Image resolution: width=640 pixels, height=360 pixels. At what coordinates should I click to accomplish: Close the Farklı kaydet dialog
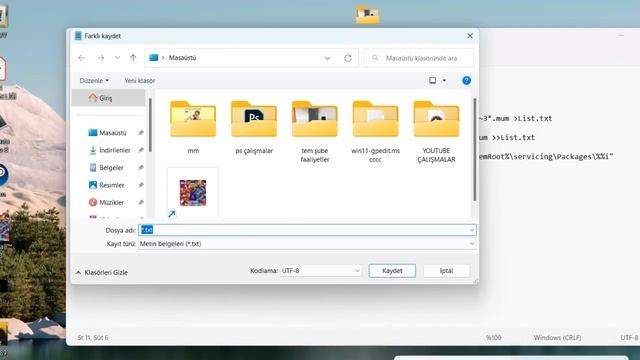470,36
